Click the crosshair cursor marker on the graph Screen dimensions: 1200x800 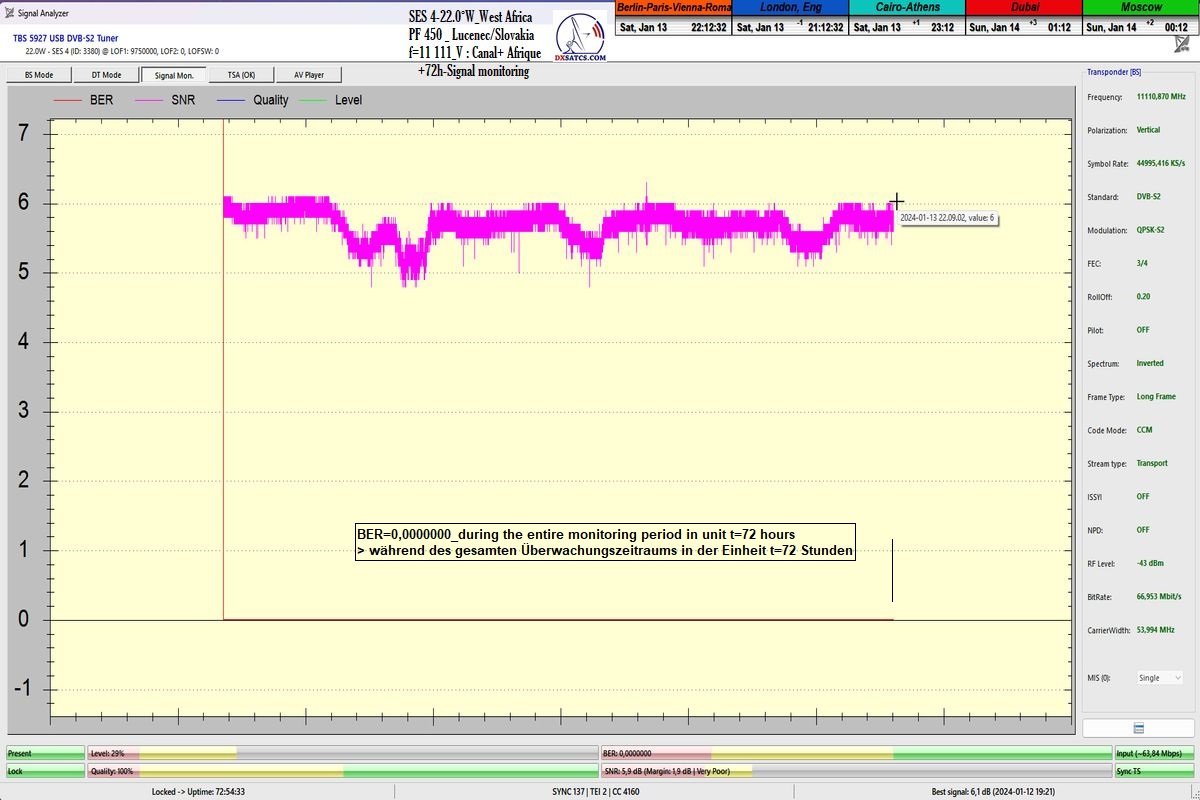[897, 203]
